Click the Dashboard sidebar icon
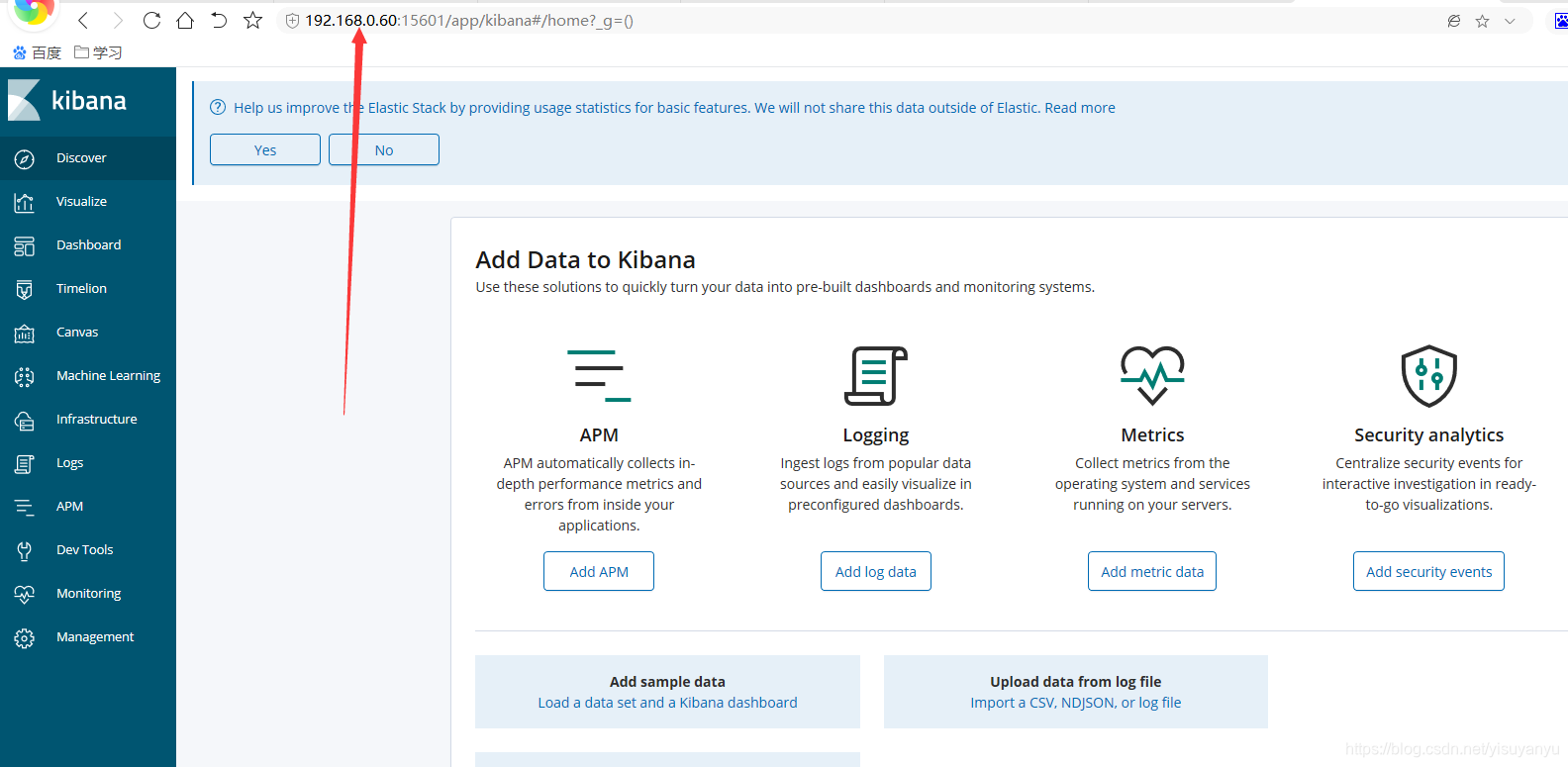Viewport: 1568px width, 767px height. pos(25,246)
